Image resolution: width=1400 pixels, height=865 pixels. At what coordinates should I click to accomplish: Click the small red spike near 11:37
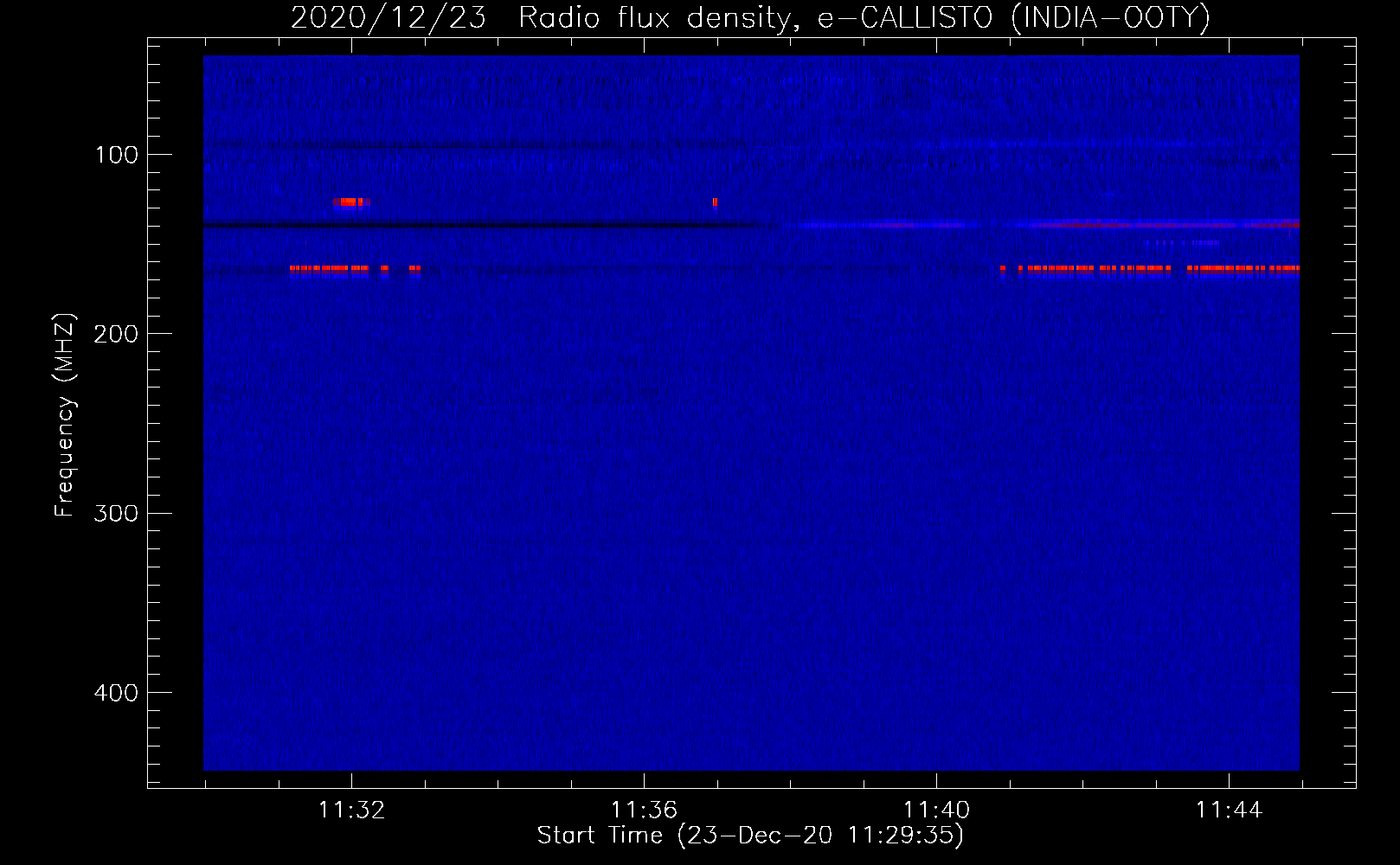715,203
